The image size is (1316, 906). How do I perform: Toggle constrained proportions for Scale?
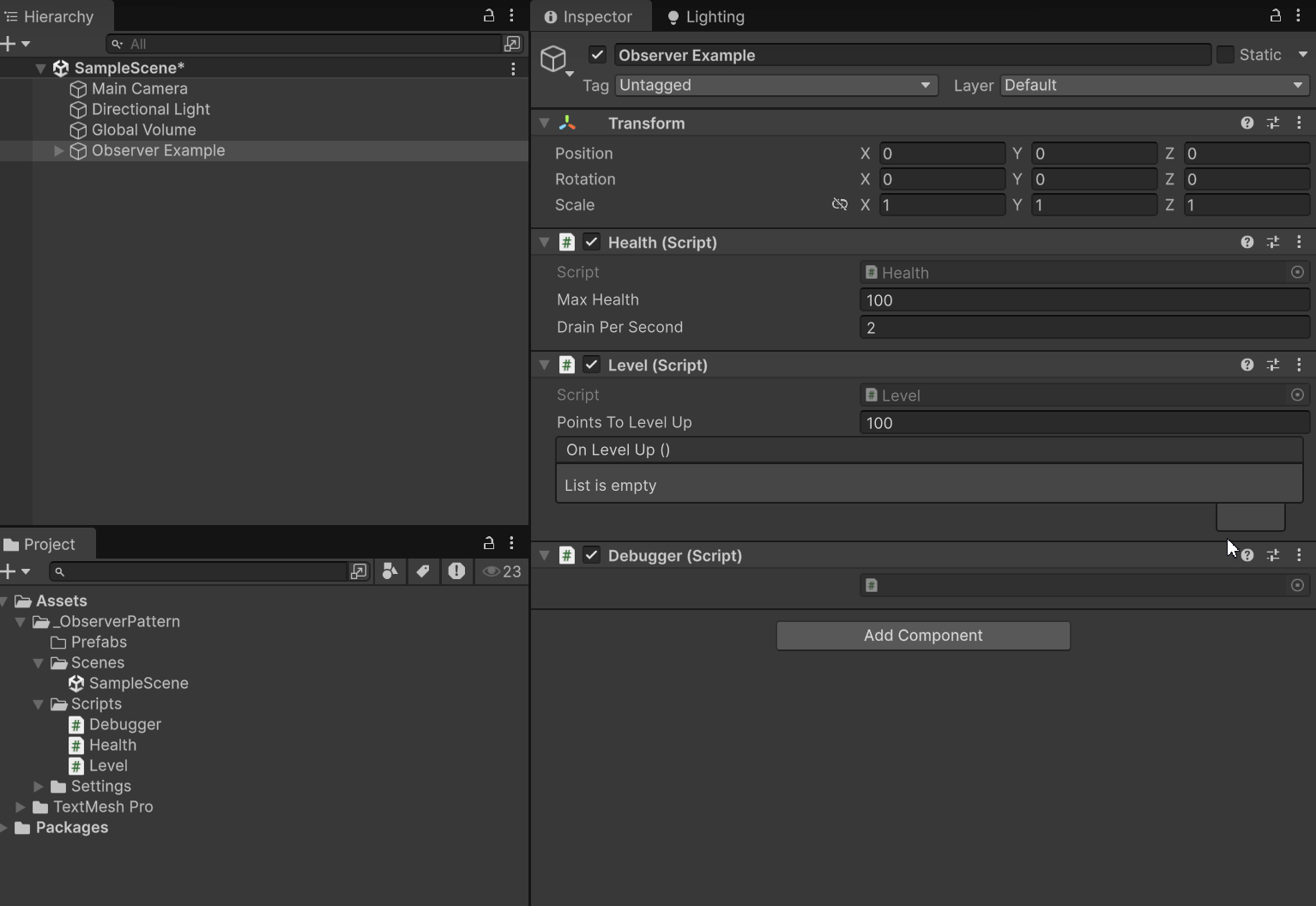coord(840,205)
